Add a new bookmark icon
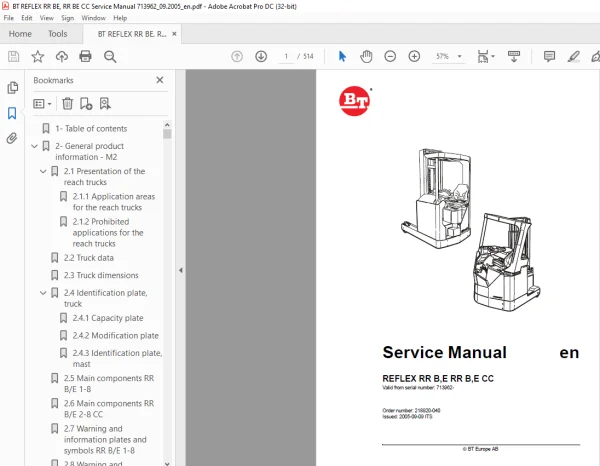The height and width of the screenshot is (466, 600). (86, 103)
